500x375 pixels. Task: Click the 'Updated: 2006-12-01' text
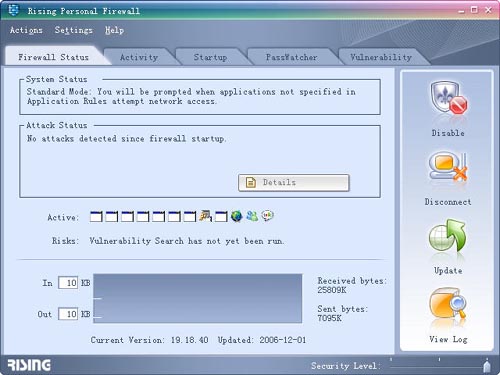[262, 340]
